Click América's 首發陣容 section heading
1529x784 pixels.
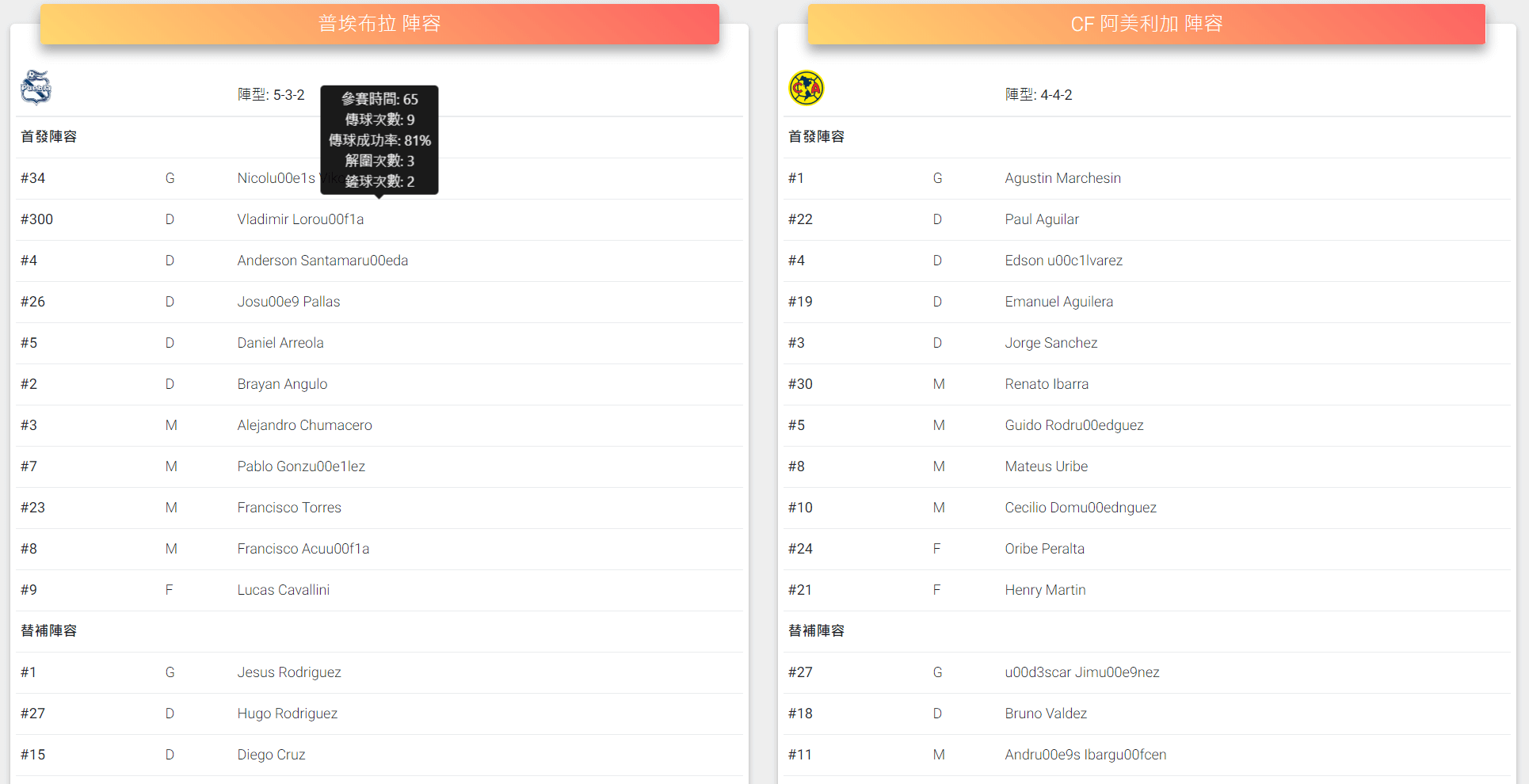click(816, 137)
